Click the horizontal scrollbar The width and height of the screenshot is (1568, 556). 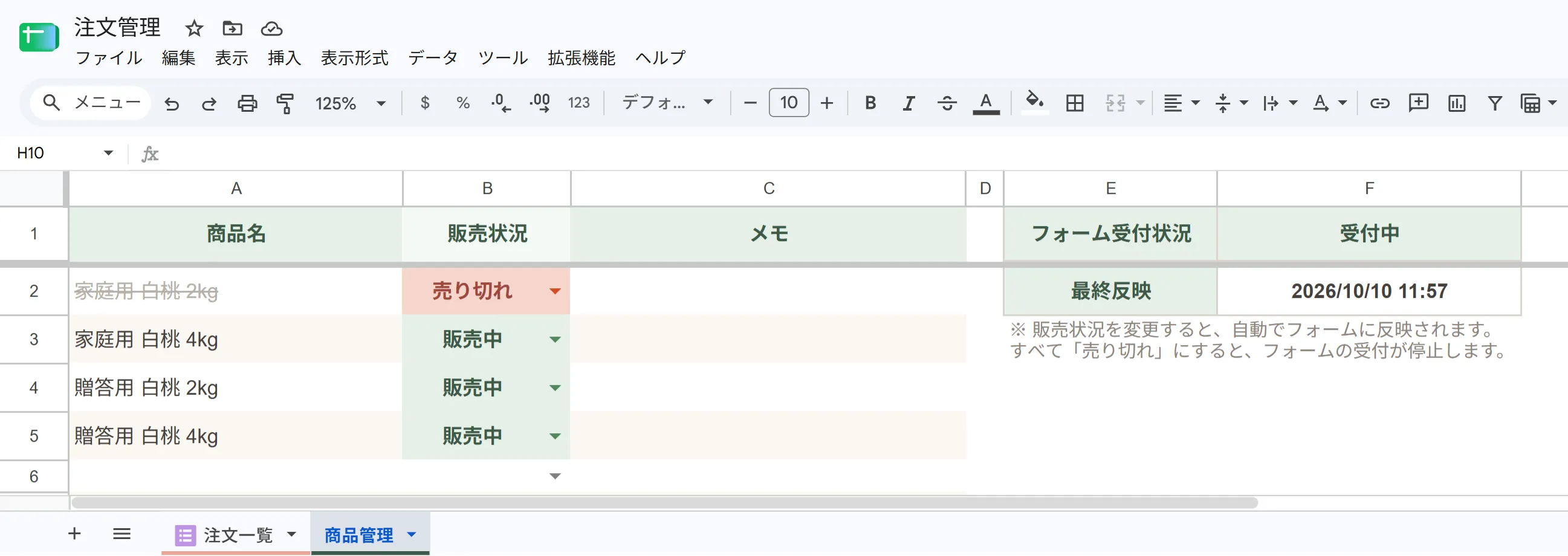point(665,502)
